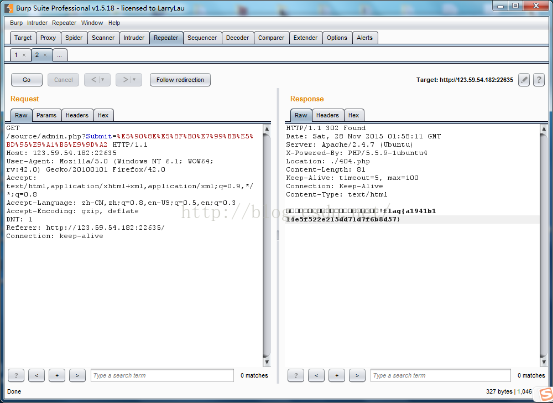Switch to the Scanner tab

coord(103,38)
